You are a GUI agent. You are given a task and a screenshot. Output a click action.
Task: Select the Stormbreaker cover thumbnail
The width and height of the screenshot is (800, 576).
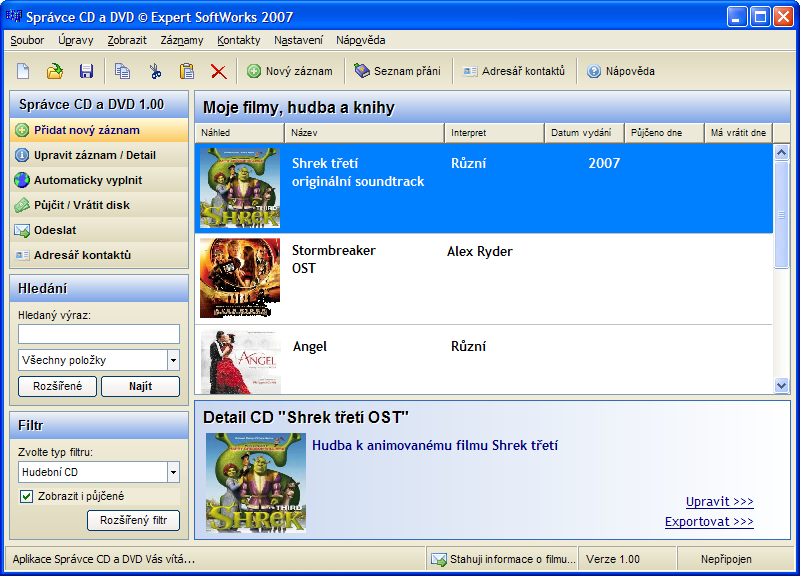point(240,278)
